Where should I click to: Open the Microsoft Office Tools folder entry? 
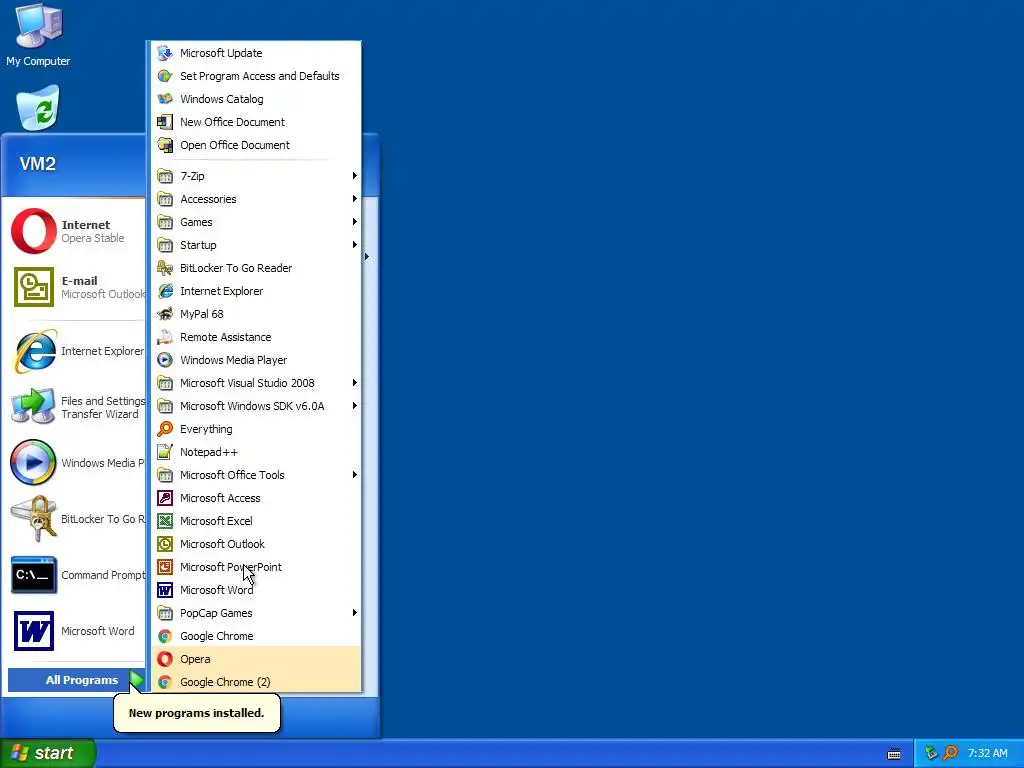[257, 475]
